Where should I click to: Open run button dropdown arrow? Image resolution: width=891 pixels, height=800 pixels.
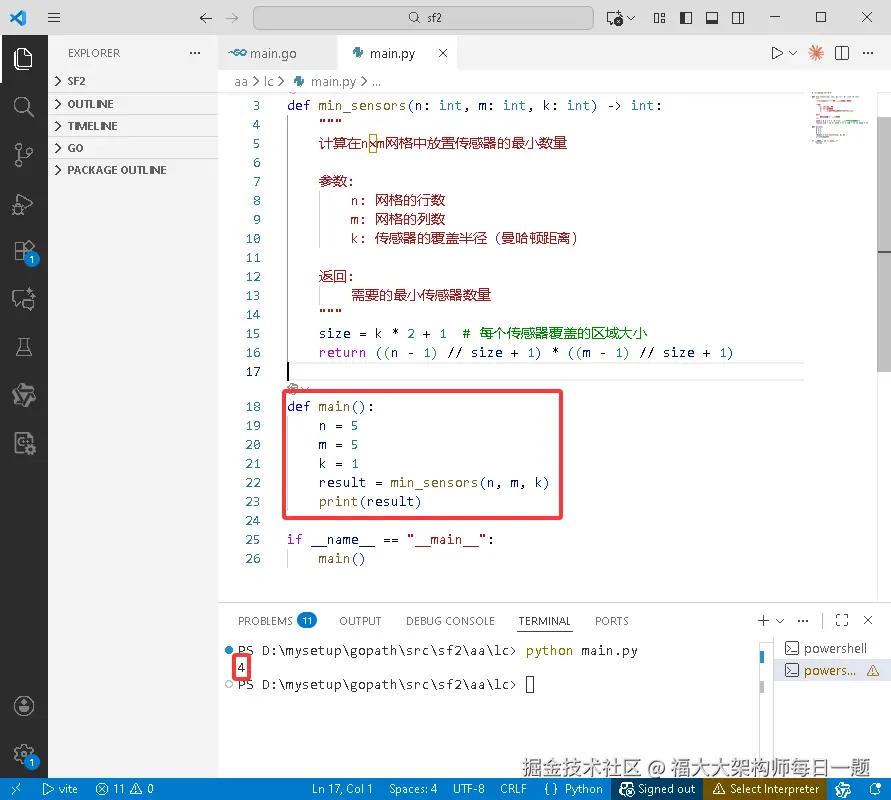793,53
